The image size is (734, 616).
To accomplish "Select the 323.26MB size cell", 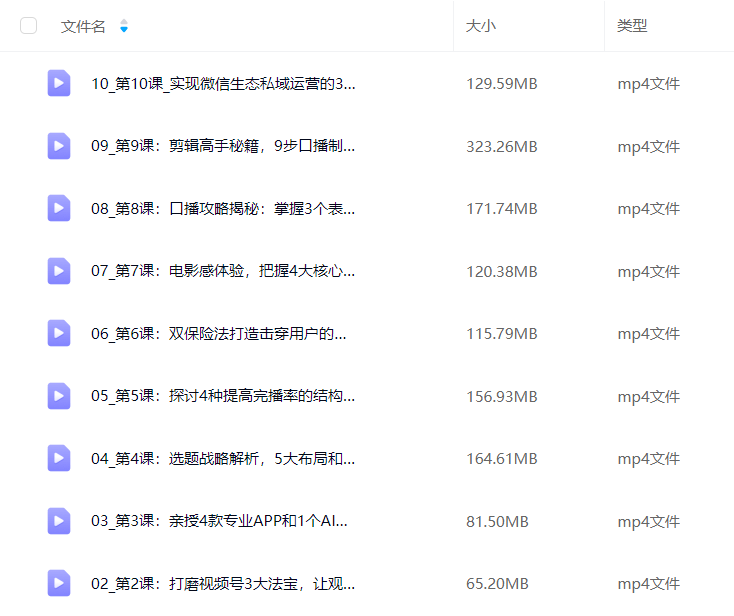I will coord(501,147).
